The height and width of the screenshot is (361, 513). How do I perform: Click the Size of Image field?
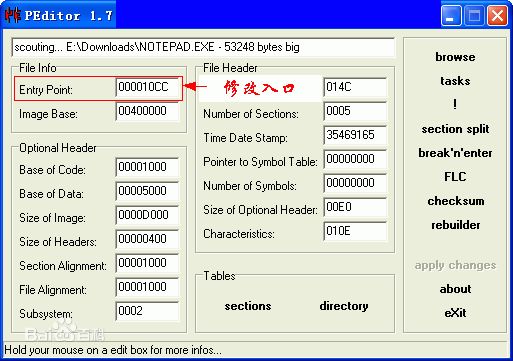pyautogui.click(x=147, y=215)
